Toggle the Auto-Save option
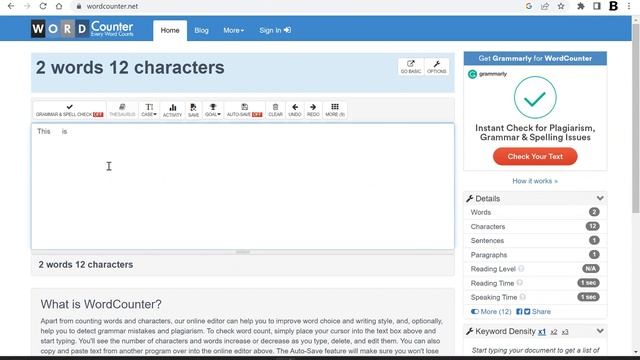Viewport: 640px width, 360px height. (x=244, y=110)
